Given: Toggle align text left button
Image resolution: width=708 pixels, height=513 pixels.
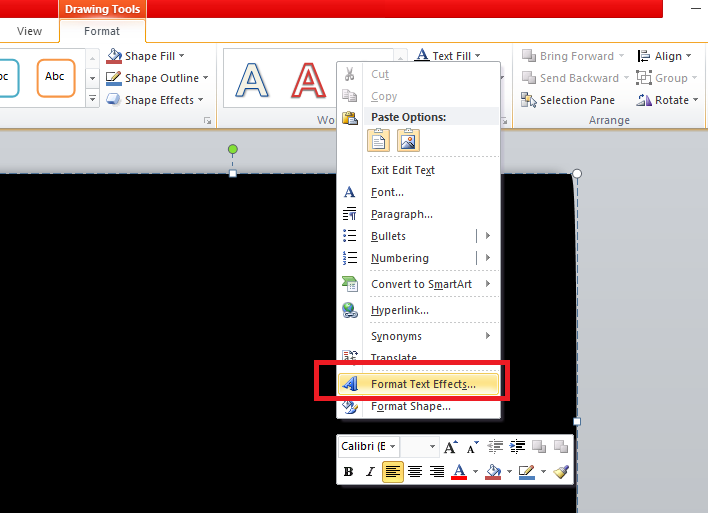Looking at the screenshot, I should point(393,472).
